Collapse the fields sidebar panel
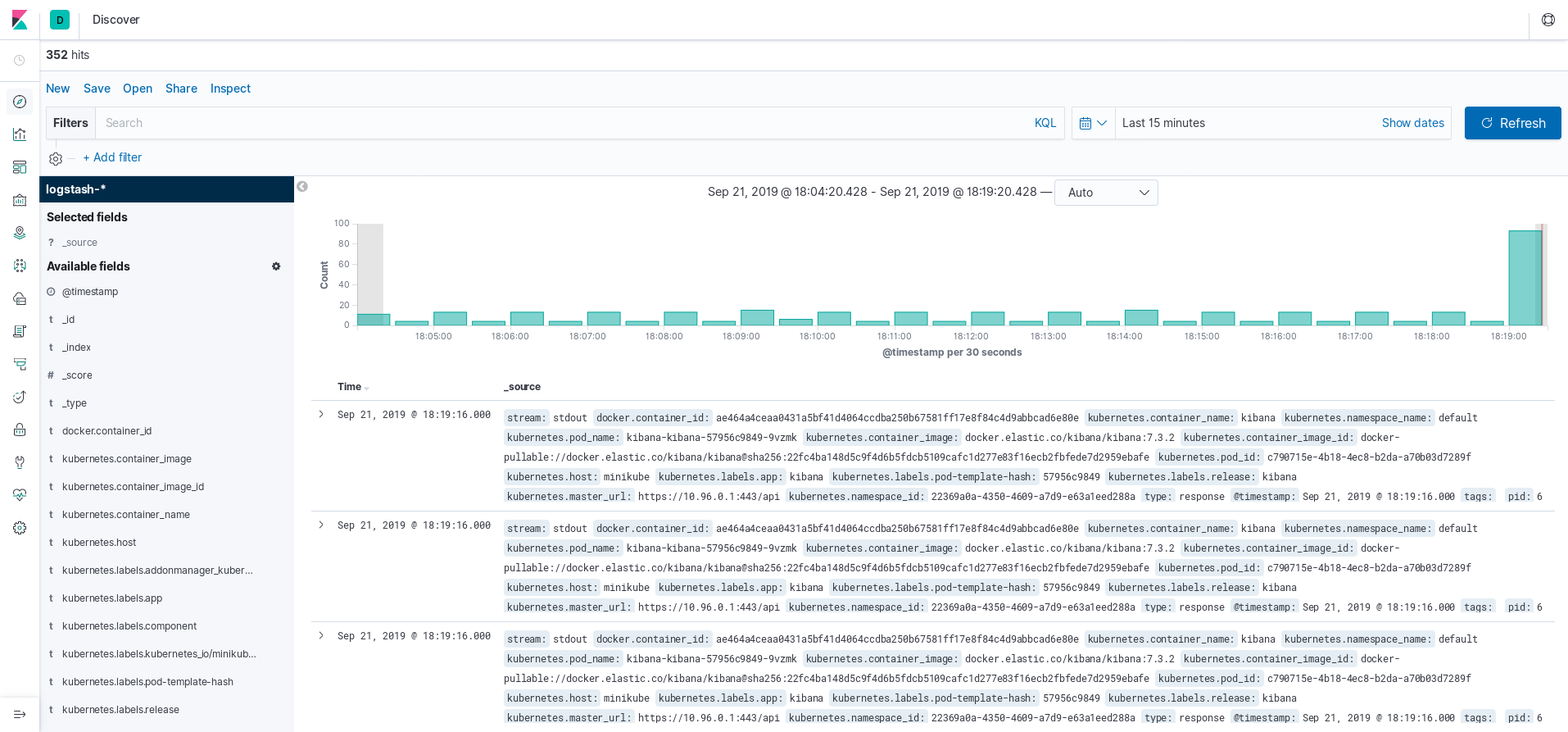Screen dimensions: 1568x732 [302, 187]
